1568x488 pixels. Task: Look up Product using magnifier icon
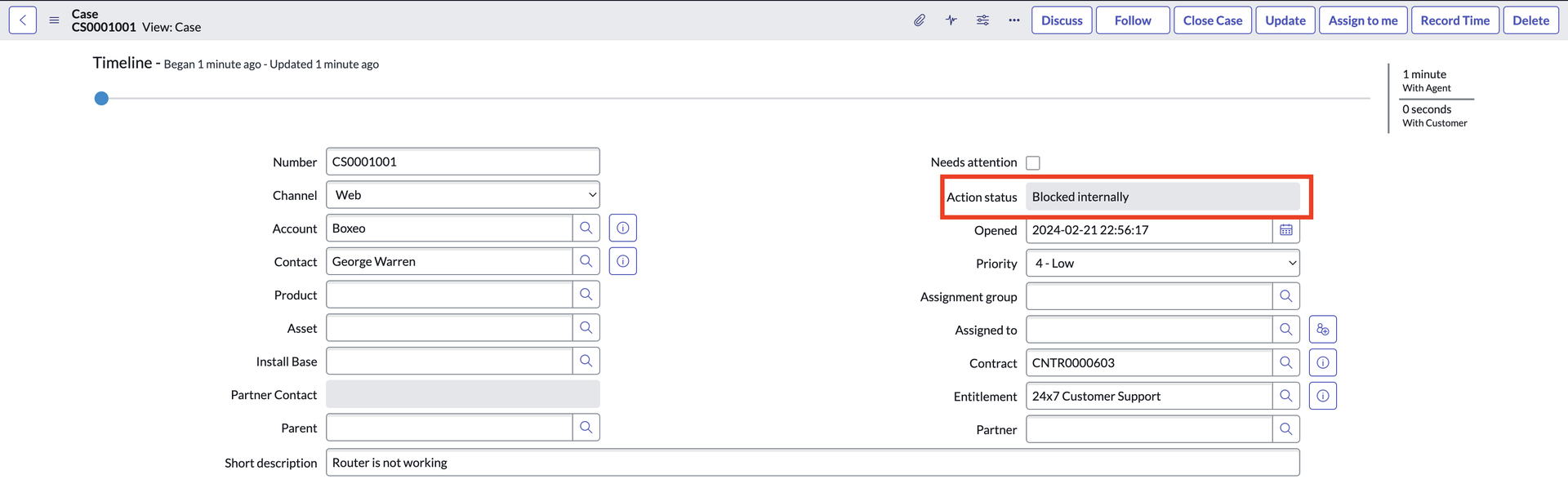point(586,295)
